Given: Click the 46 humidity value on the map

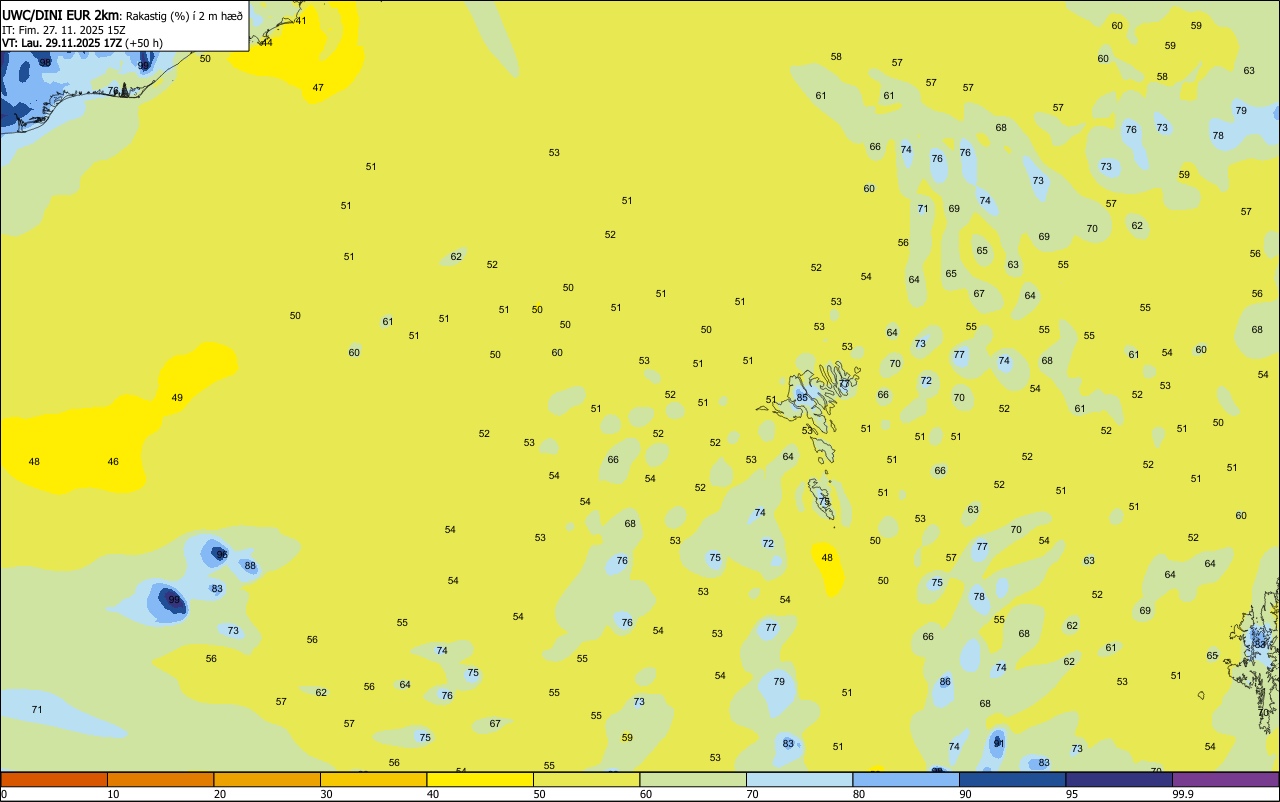Looking at the screenshot, I should click(x=113, y=462).
